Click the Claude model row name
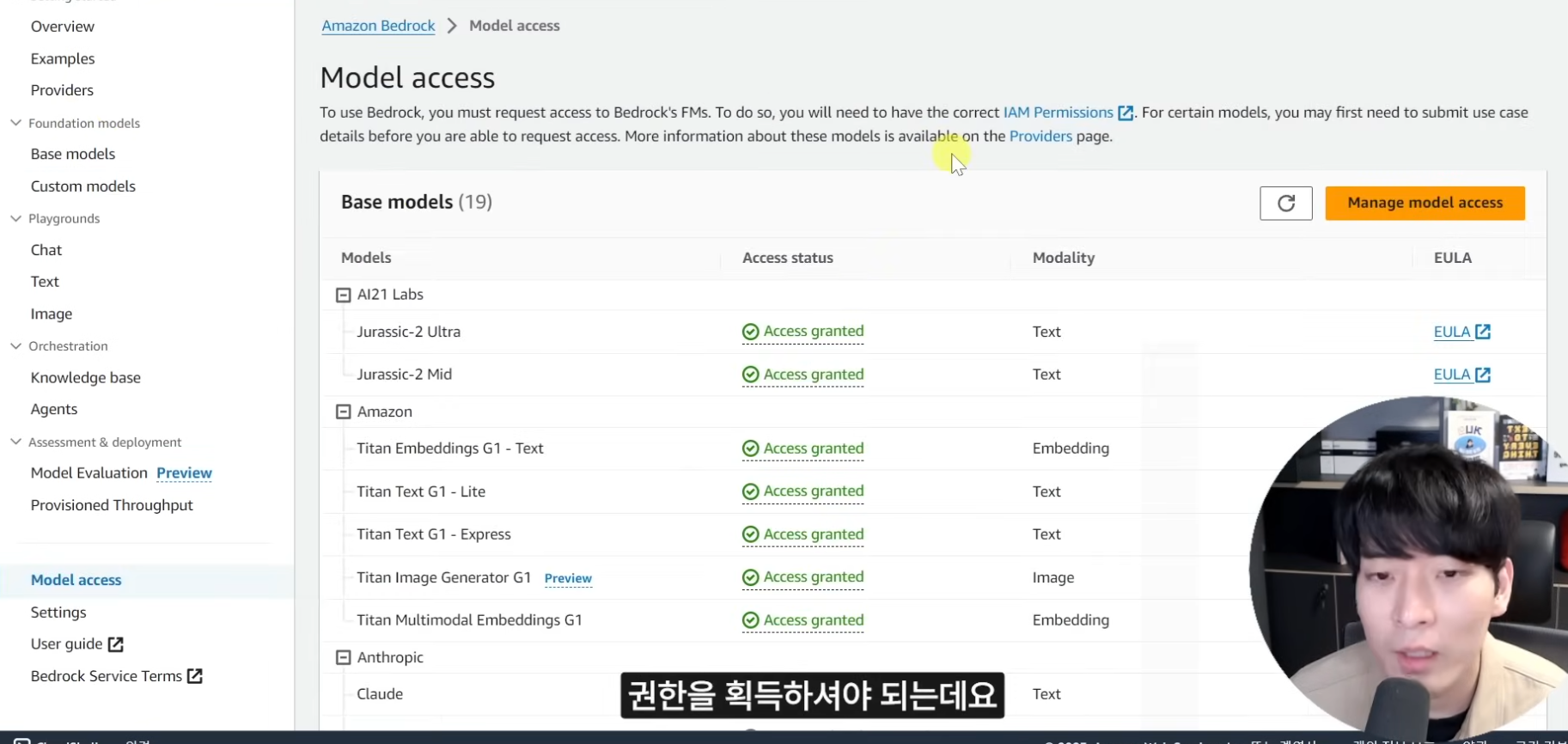This screenshot has height=744, width=1568. (380, 694)
